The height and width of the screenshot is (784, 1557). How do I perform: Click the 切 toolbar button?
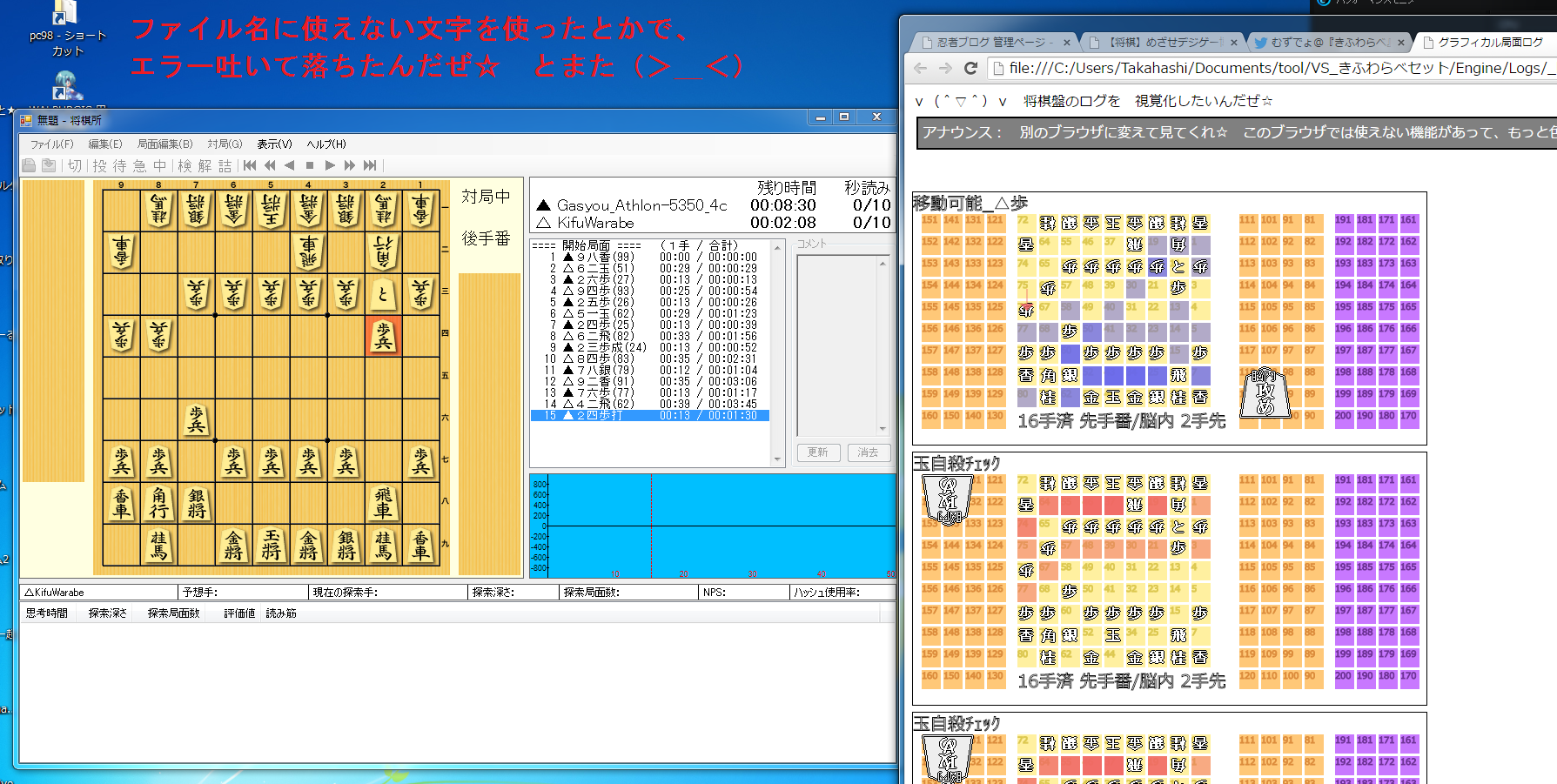[x=75, y=165]
